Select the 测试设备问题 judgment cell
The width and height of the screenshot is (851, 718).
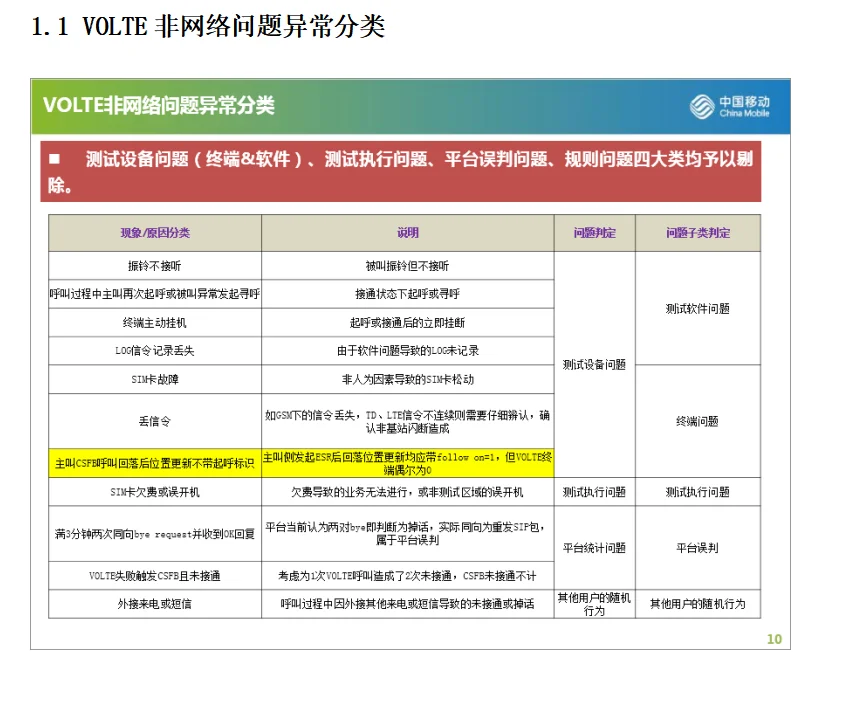pyautogui.click(x=595, y=365)
